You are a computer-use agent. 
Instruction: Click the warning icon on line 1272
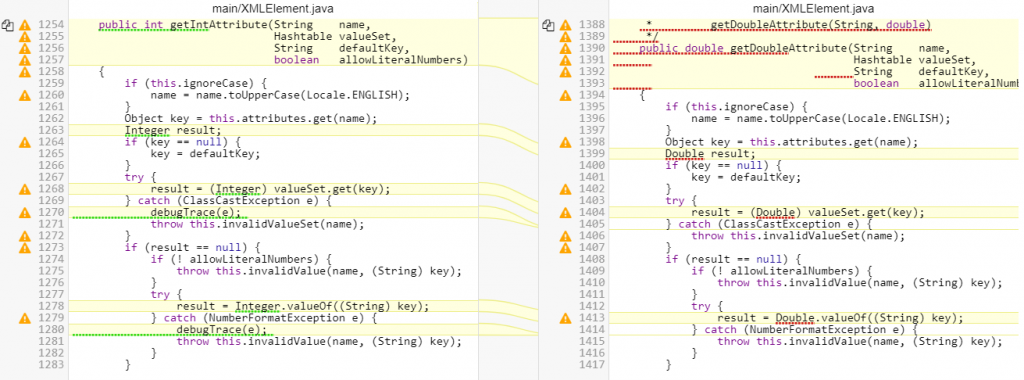(x=25, y=236)
